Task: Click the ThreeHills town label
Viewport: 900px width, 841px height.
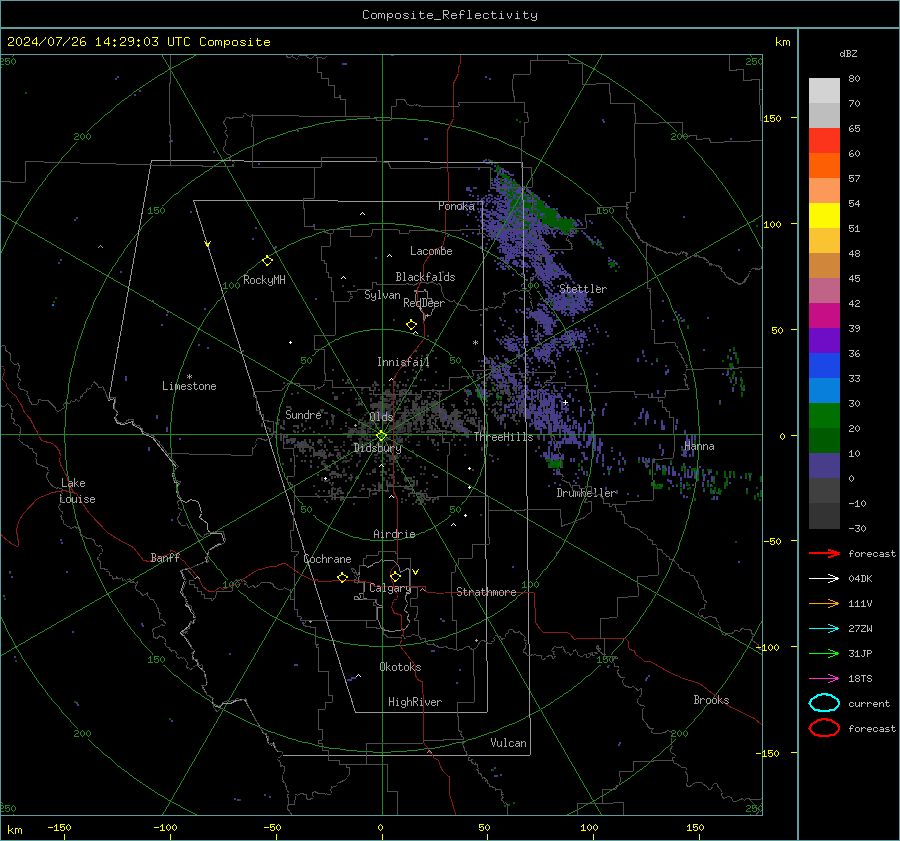Action: 503,437
